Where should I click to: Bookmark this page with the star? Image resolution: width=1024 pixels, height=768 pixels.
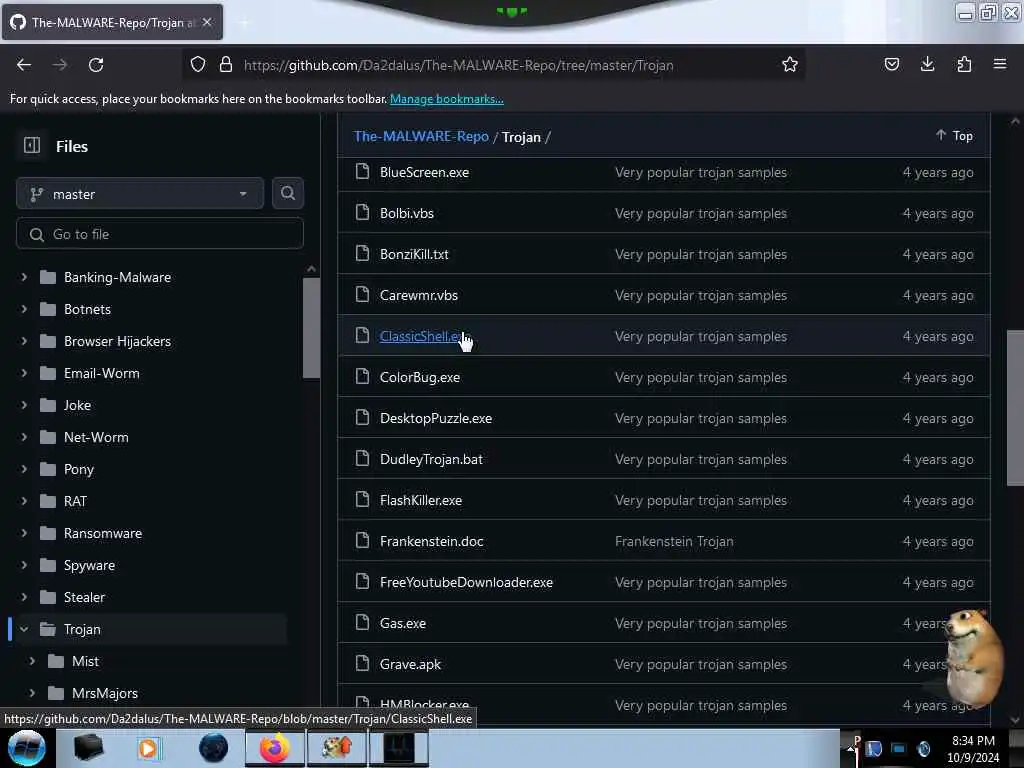point(790,65)
